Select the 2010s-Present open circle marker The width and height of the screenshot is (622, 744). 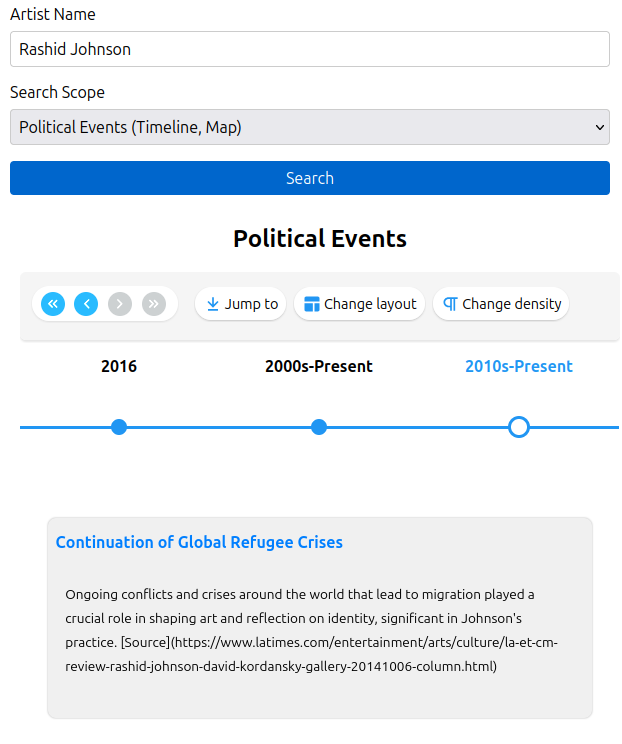[x=519, y=427]
